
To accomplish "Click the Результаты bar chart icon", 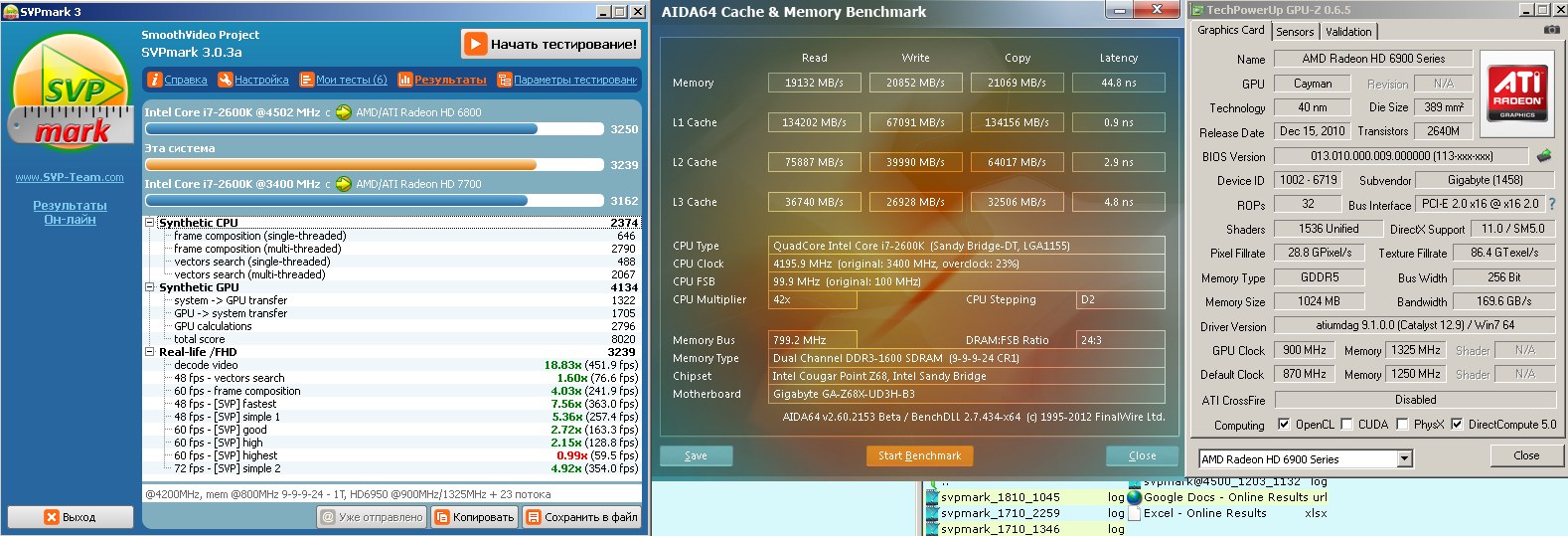I will (405, 80).
